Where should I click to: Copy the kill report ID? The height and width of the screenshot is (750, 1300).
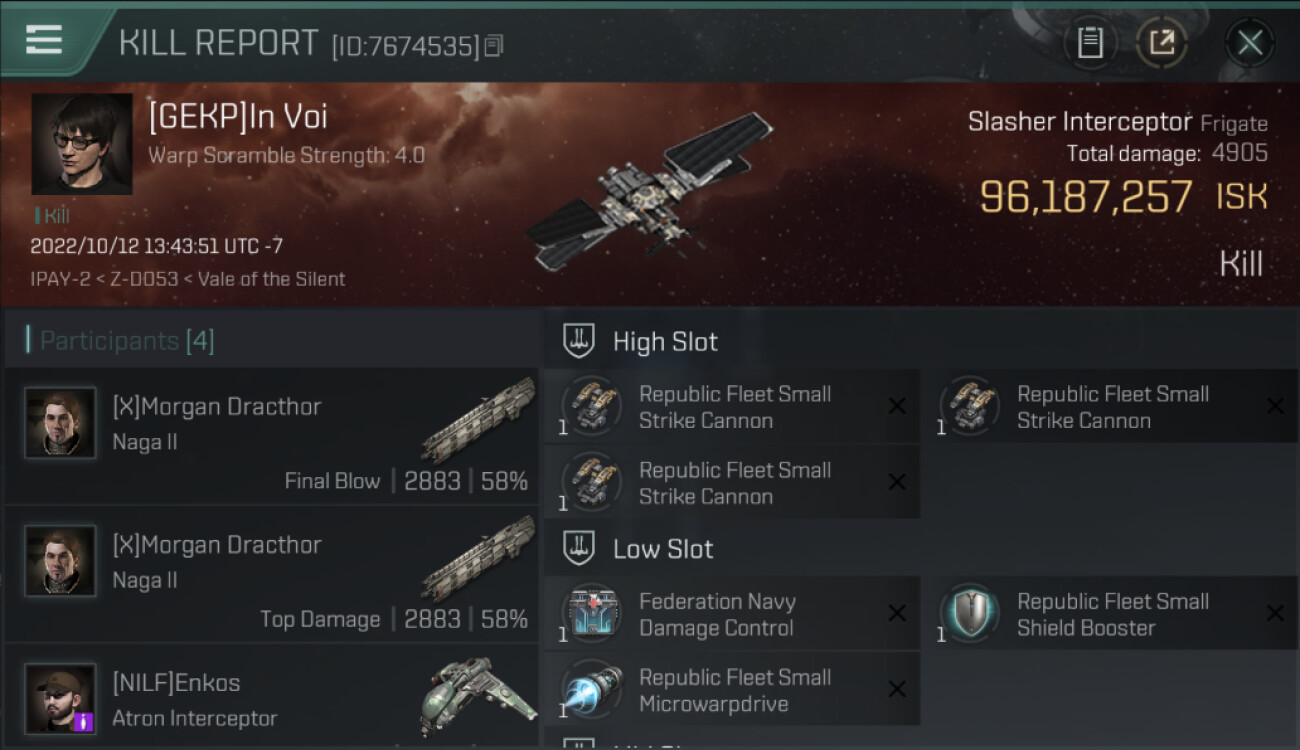(493, 46)
